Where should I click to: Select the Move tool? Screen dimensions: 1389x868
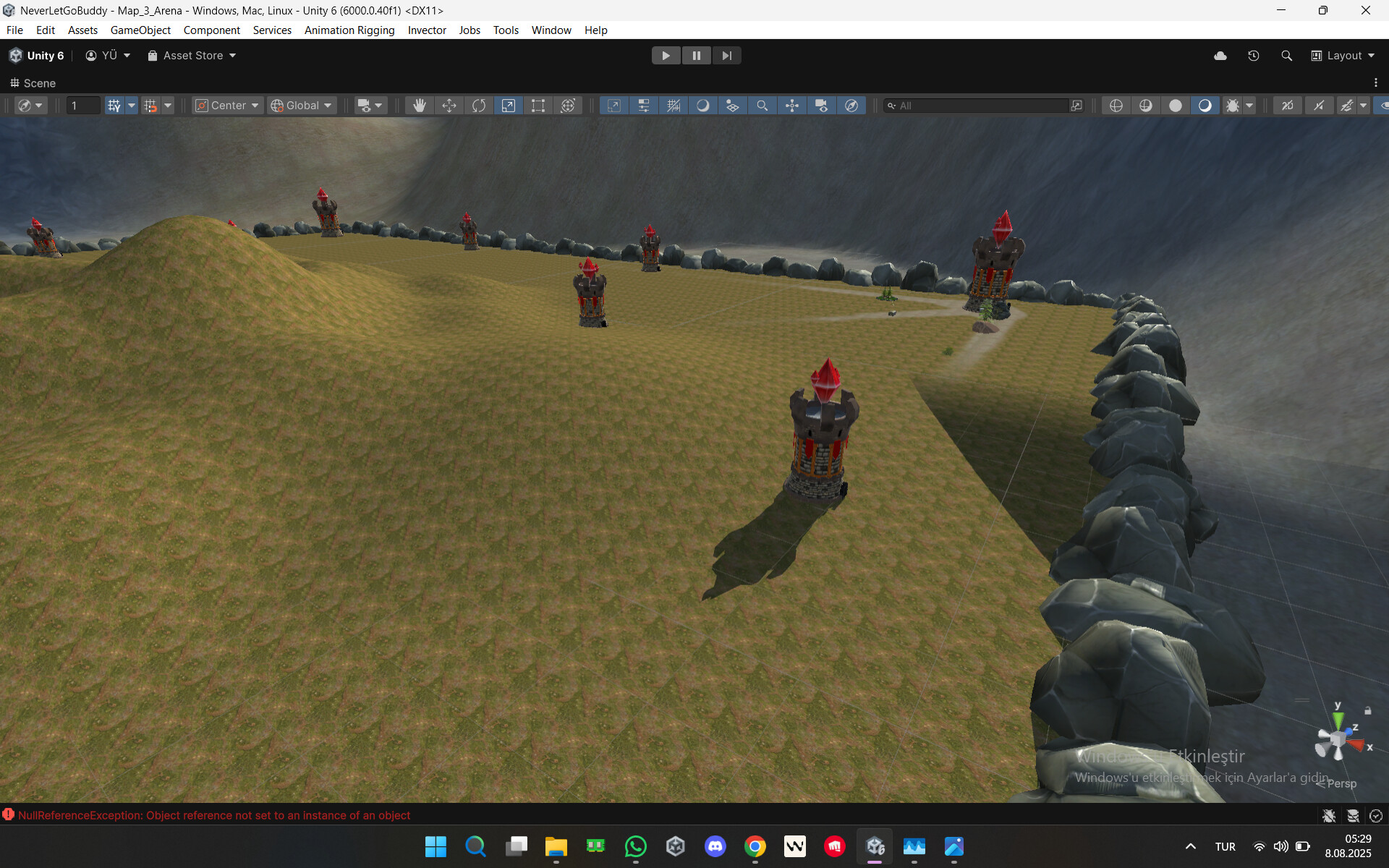pos(449,105)
